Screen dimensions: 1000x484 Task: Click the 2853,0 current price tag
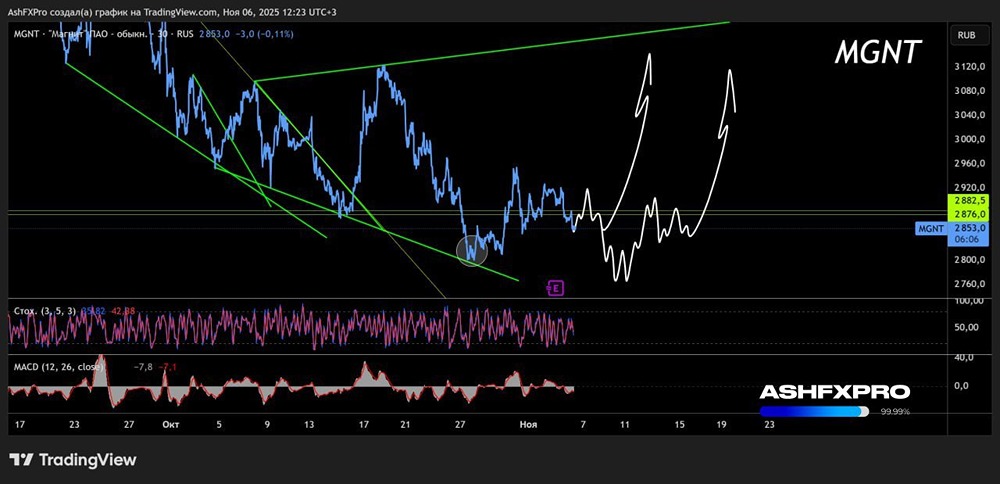(969, 228)
